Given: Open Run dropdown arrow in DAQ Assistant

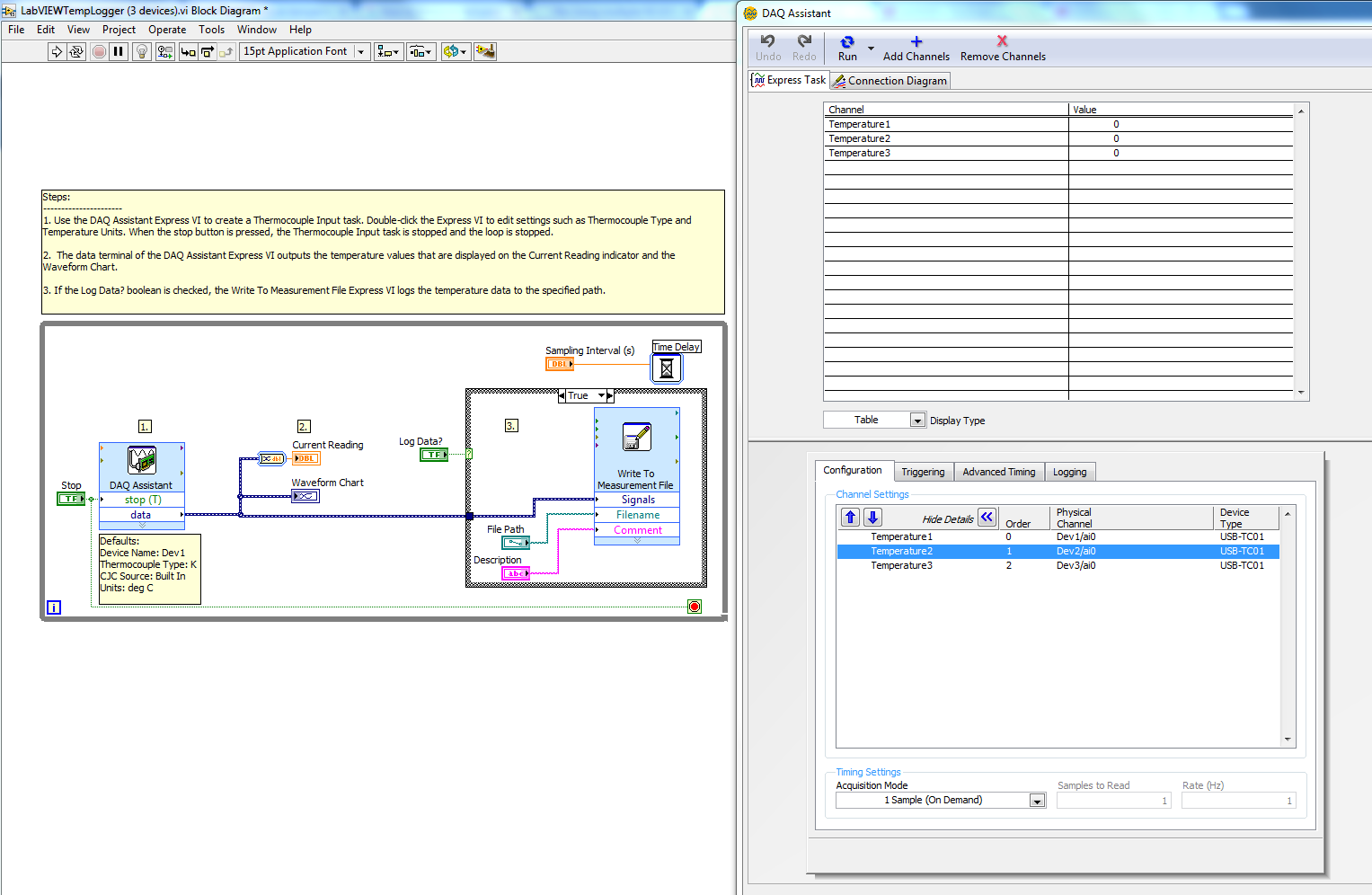Looking at the screenshot, I should click(871, 48).
